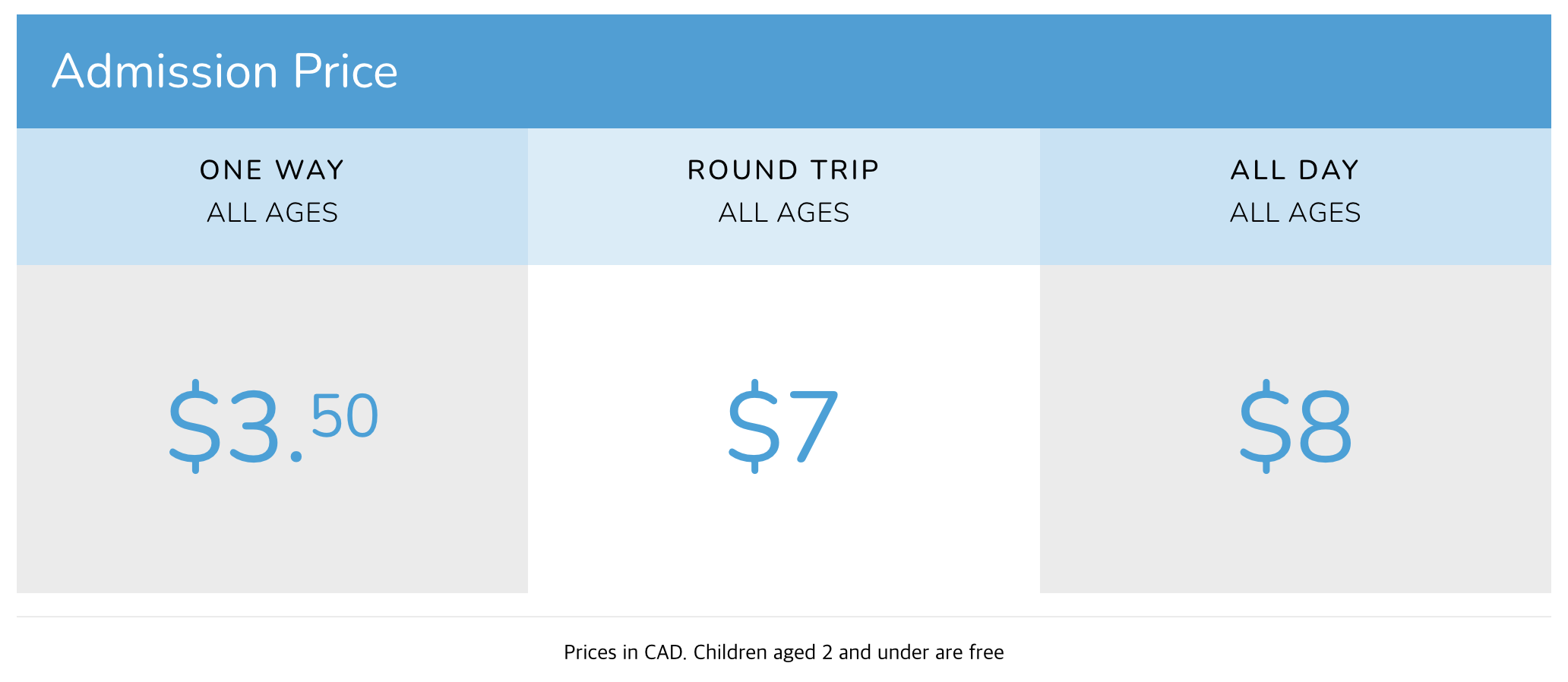
Task: Click ALL AGES under ONE WAY
Action: point(272,213)
